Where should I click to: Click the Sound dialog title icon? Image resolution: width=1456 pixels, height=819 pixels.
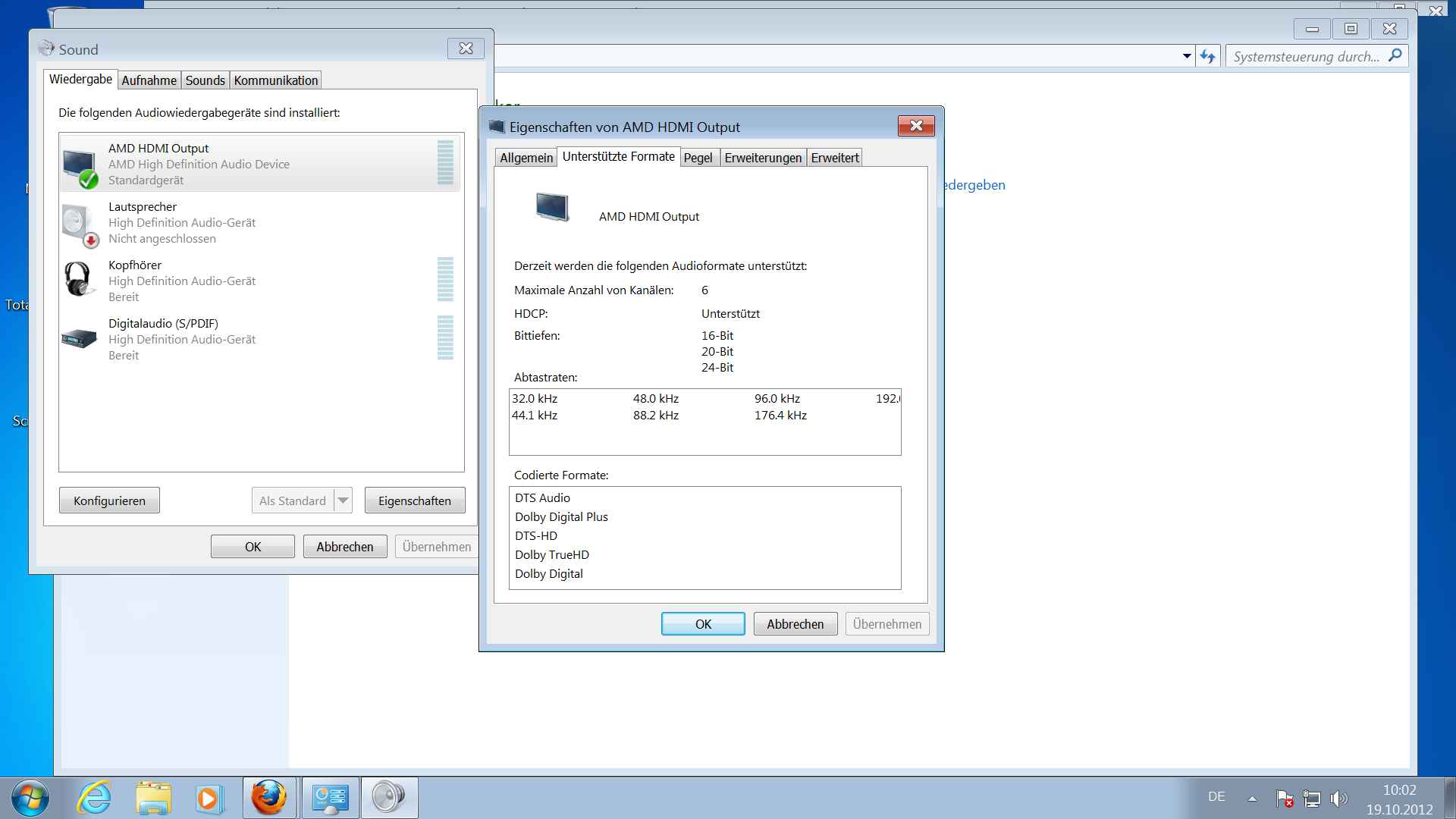tap(46, 49)
